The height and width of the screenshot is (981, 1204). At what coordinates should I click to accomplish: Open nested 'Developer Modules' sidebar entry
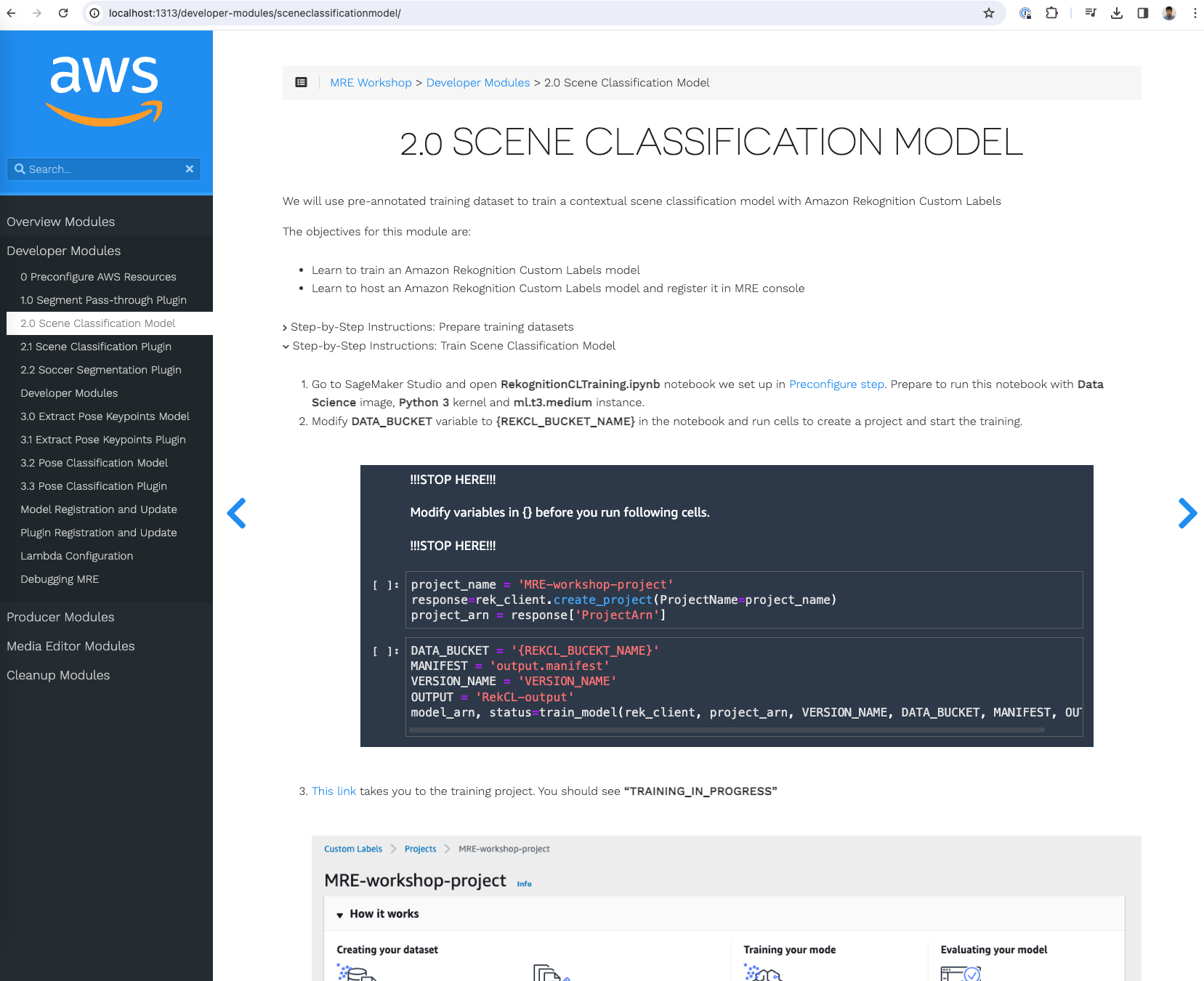point(69,393)
